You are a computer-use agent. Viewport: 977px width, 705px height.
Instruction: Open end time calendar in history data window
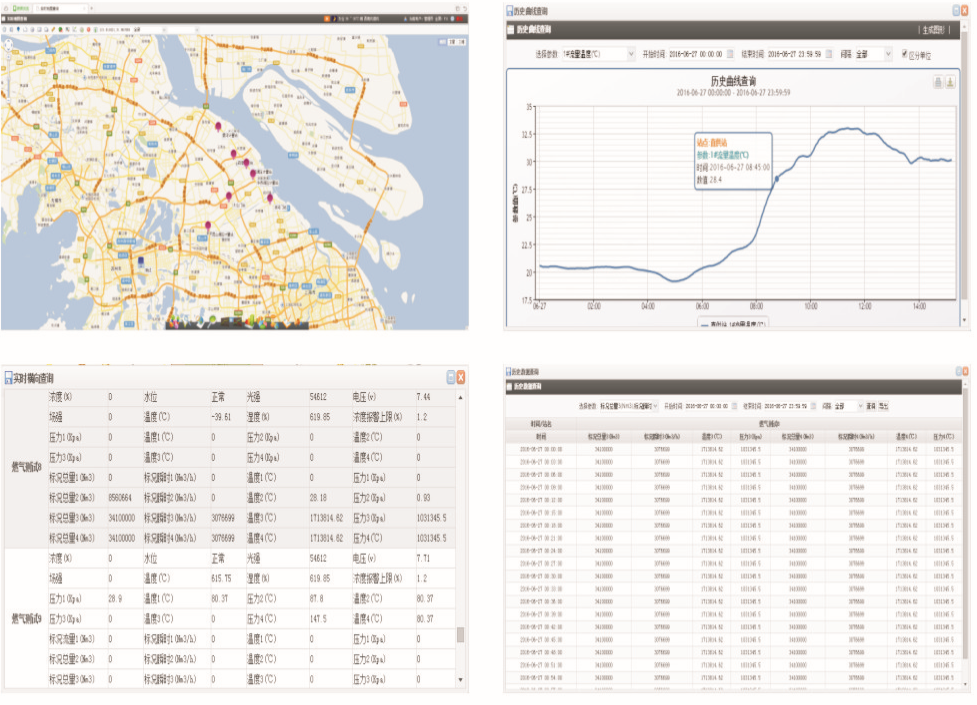pos(813,406)
